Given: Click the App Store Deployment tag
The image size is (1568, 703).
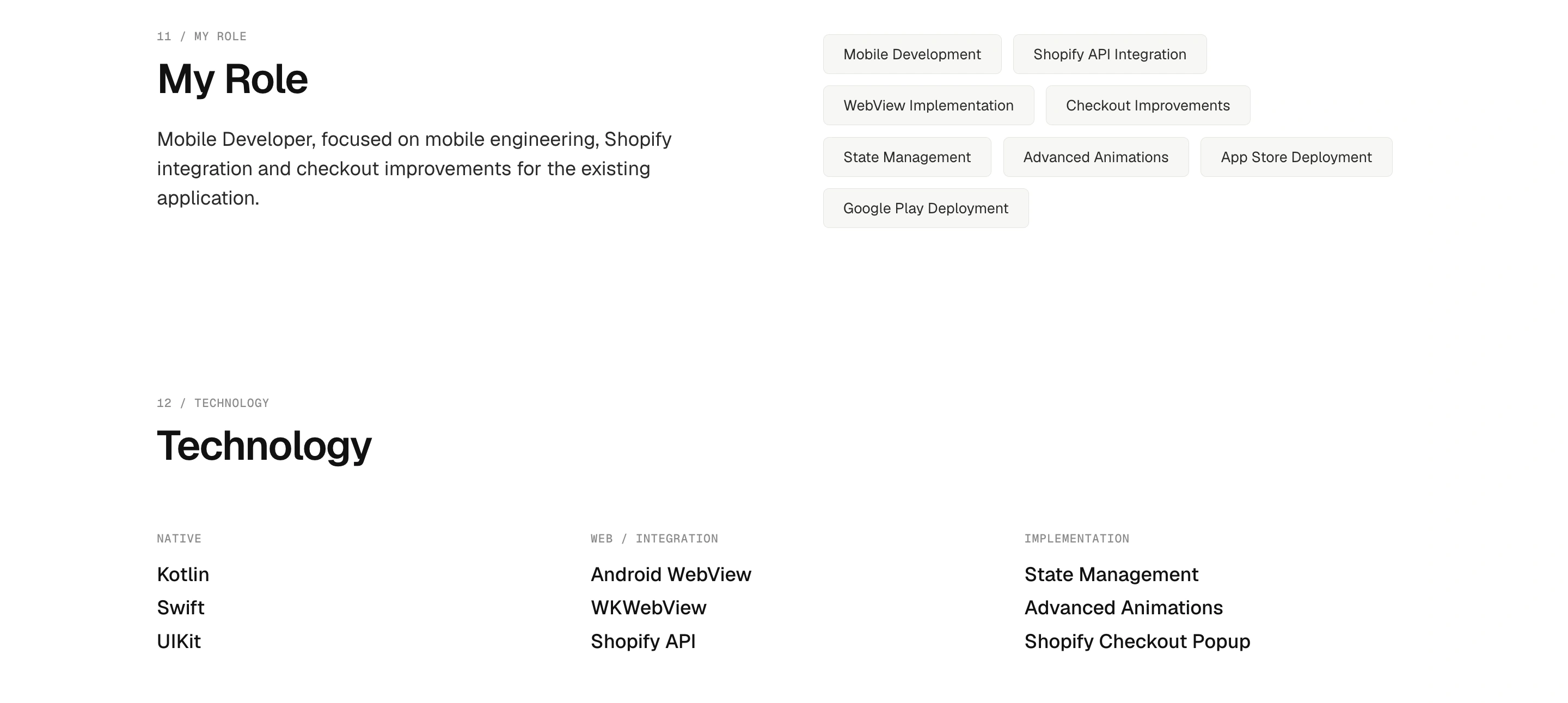Looking at the screenshot, I should click(x=1296, y=157).
